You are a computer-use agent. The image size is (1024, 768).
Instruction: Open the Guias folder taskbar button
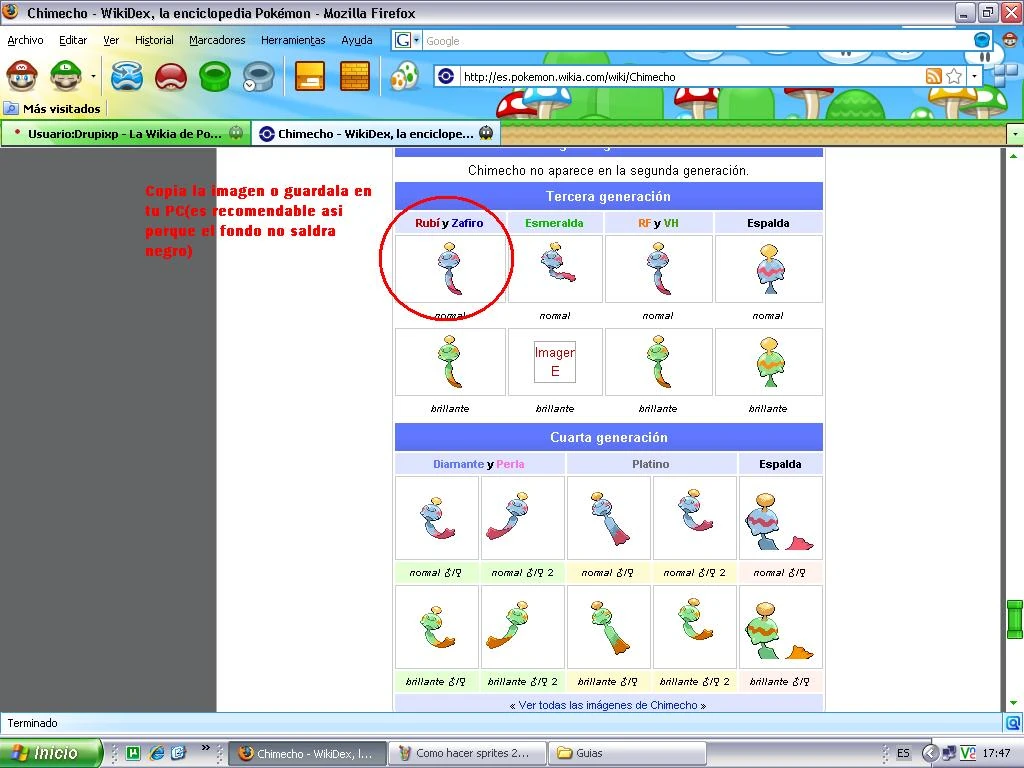pos(626,754)
